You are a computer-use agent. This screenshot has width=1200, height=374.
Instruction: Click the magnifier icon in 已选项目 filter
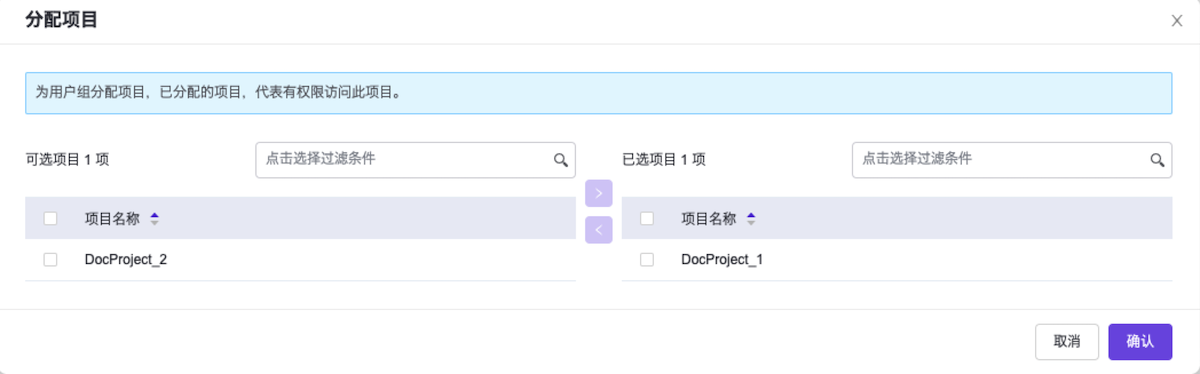coord(1157,160)
